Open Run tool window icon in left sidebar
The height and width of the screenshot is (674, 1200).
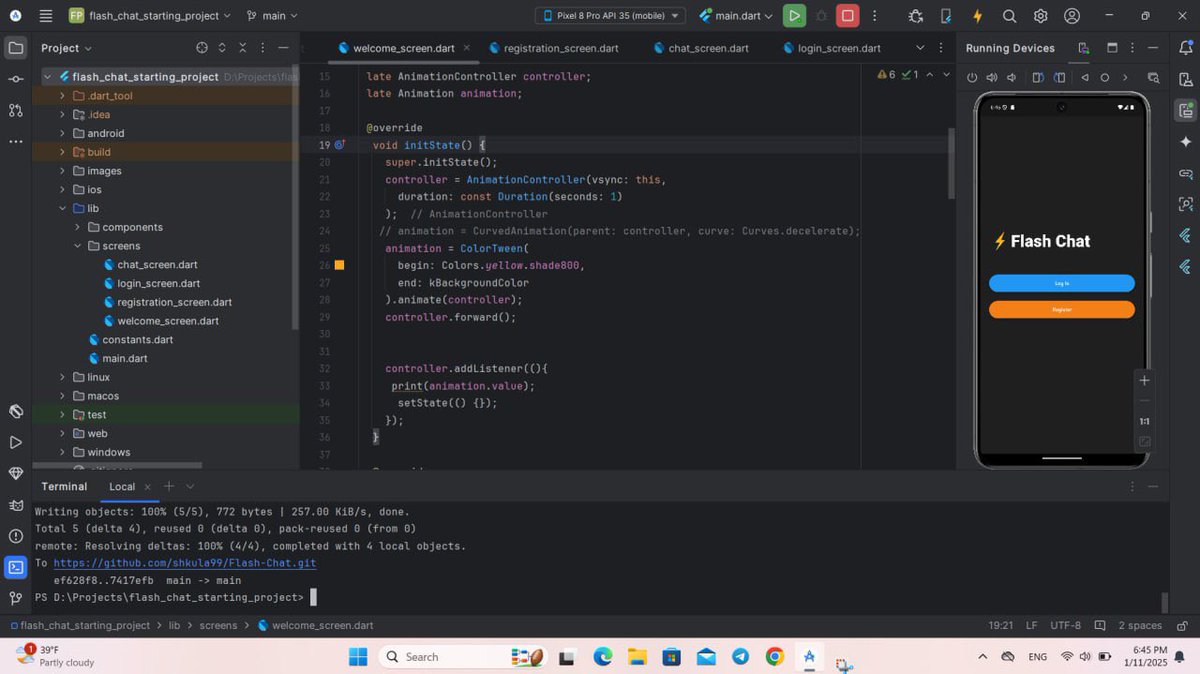[16, 442]
